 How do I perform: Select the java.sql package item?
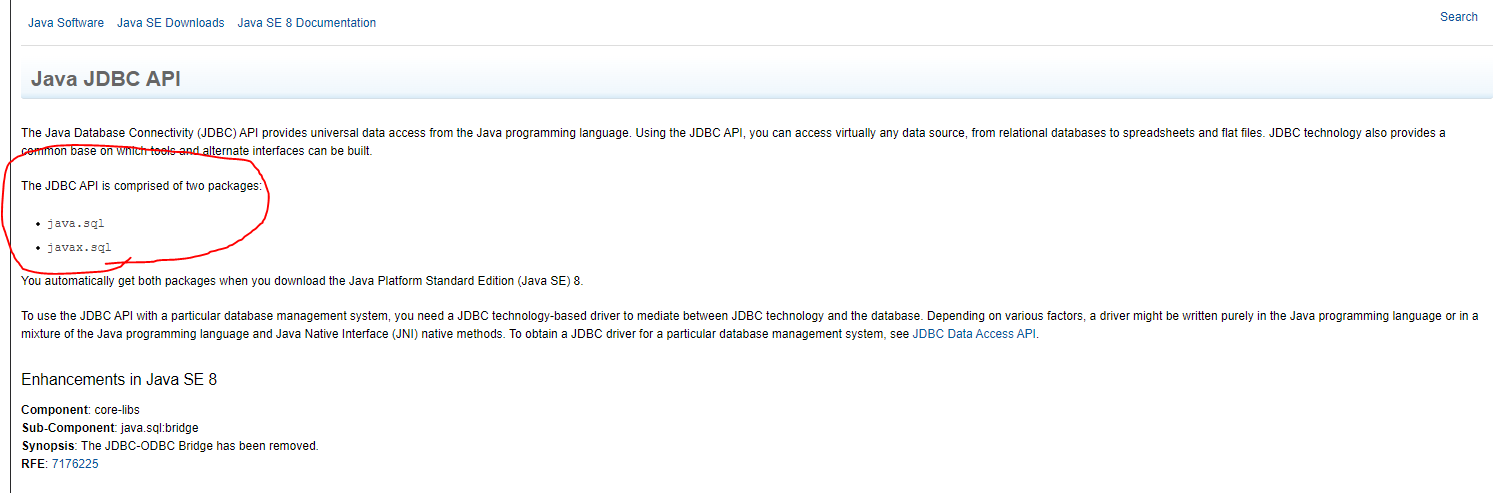[75, 223]
